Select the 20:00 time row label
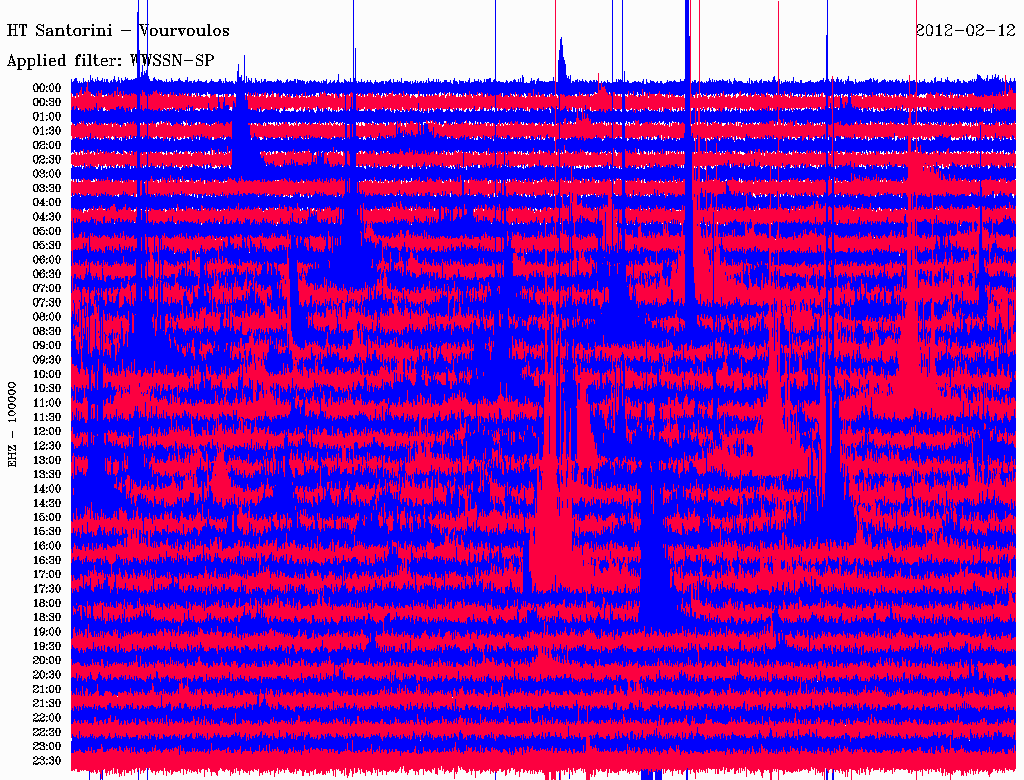 (x=47, y=660)
